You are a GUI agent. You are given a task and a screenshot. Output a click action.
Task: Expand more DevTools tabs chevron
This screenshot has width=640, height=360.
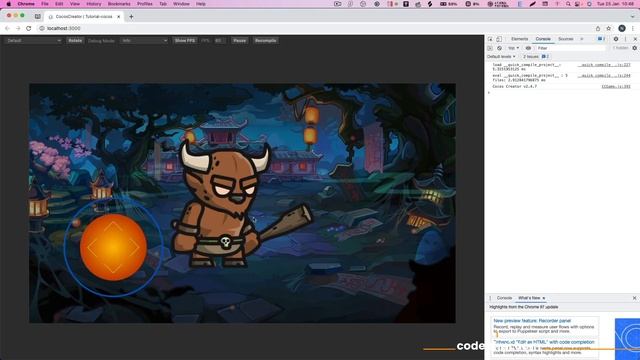[582, 39]
